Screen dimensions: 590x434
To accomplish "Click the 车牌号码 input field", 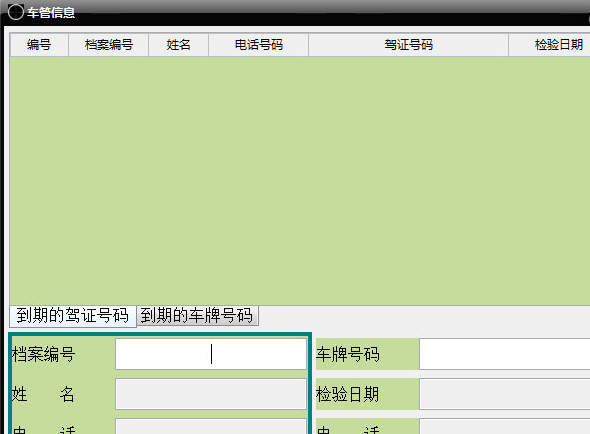I will [x=505, y=354].
